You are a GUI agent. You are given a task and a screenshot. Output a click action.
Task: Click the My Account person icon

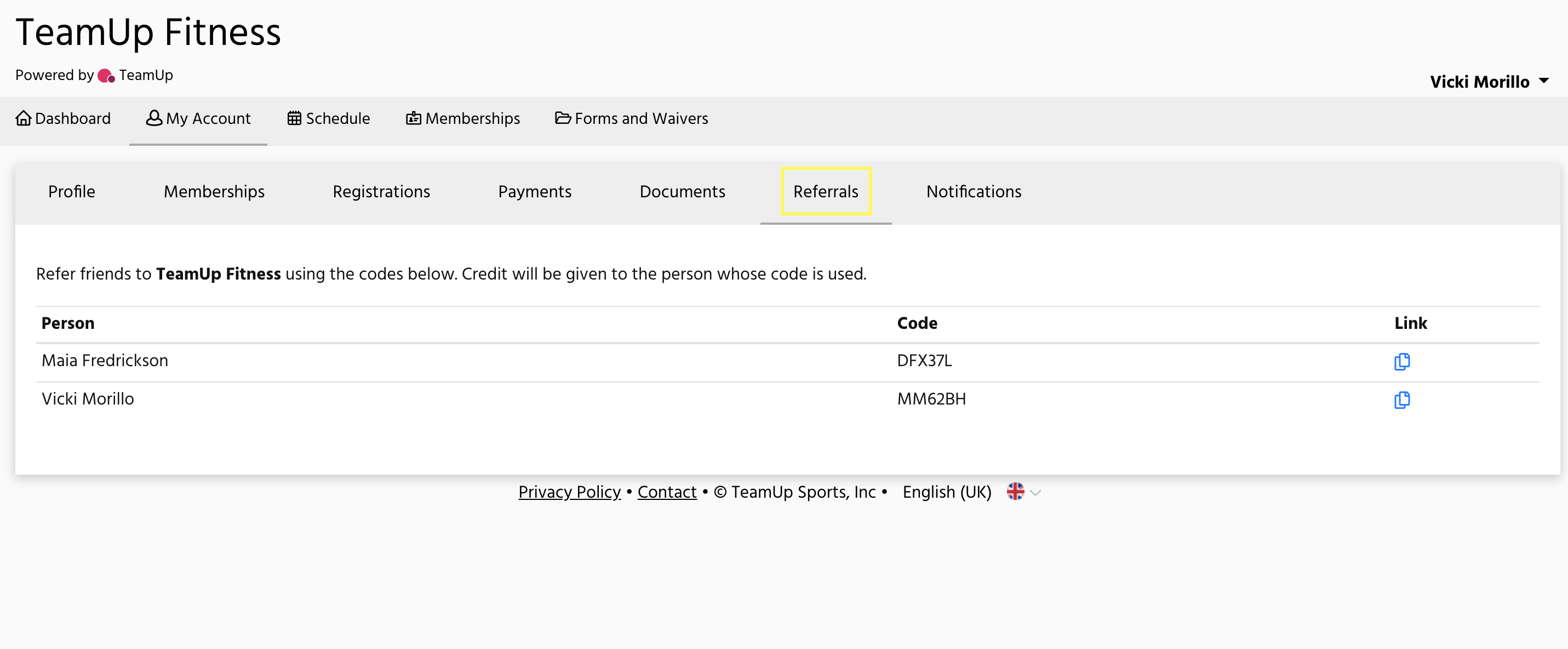(154, 118)
